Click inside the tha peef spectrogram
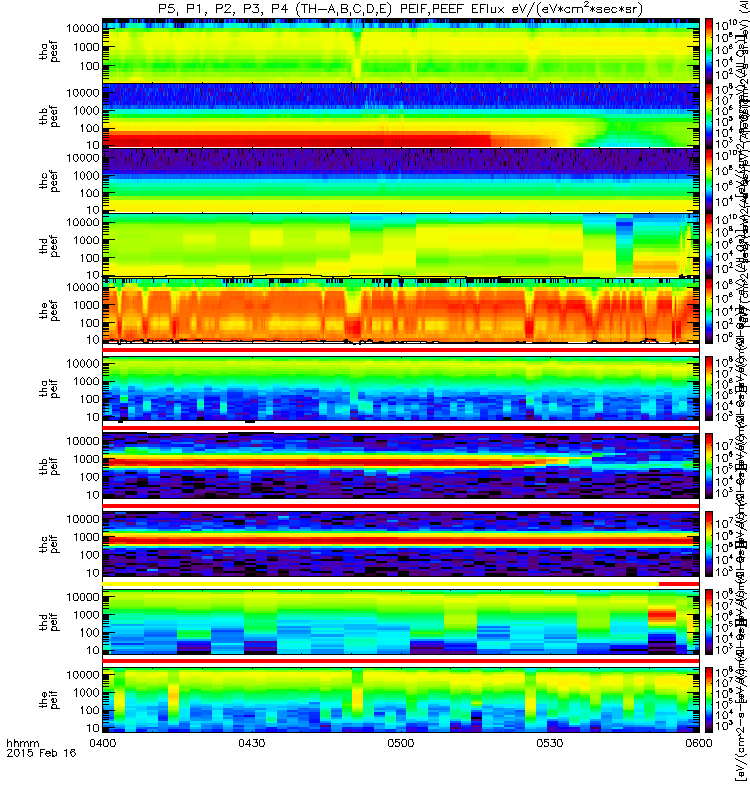 click(x=401, y=51)
